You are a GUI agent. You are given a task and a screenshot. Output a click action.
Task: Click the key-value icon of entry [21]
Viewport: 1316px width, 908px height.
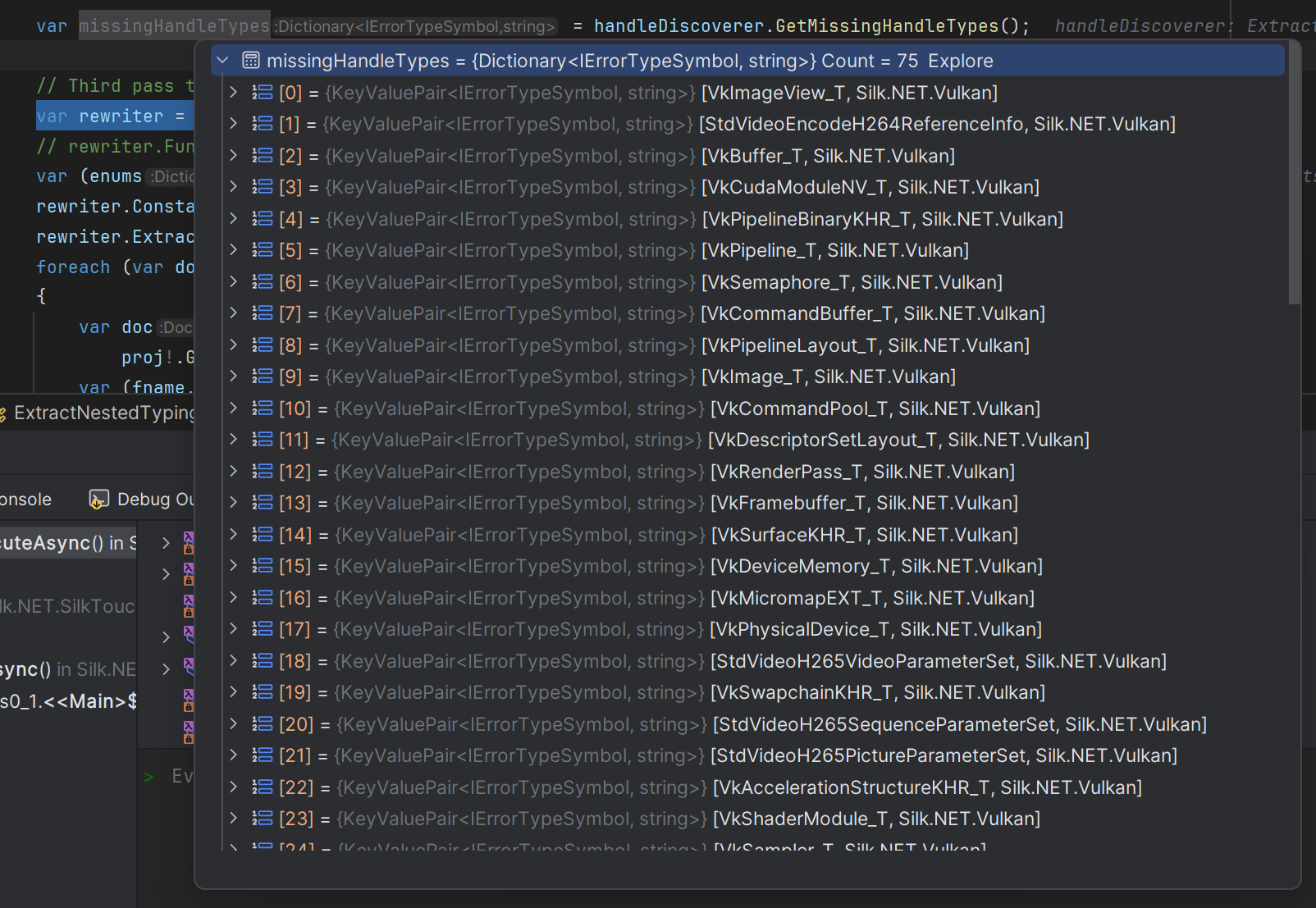tap(263, 755)
